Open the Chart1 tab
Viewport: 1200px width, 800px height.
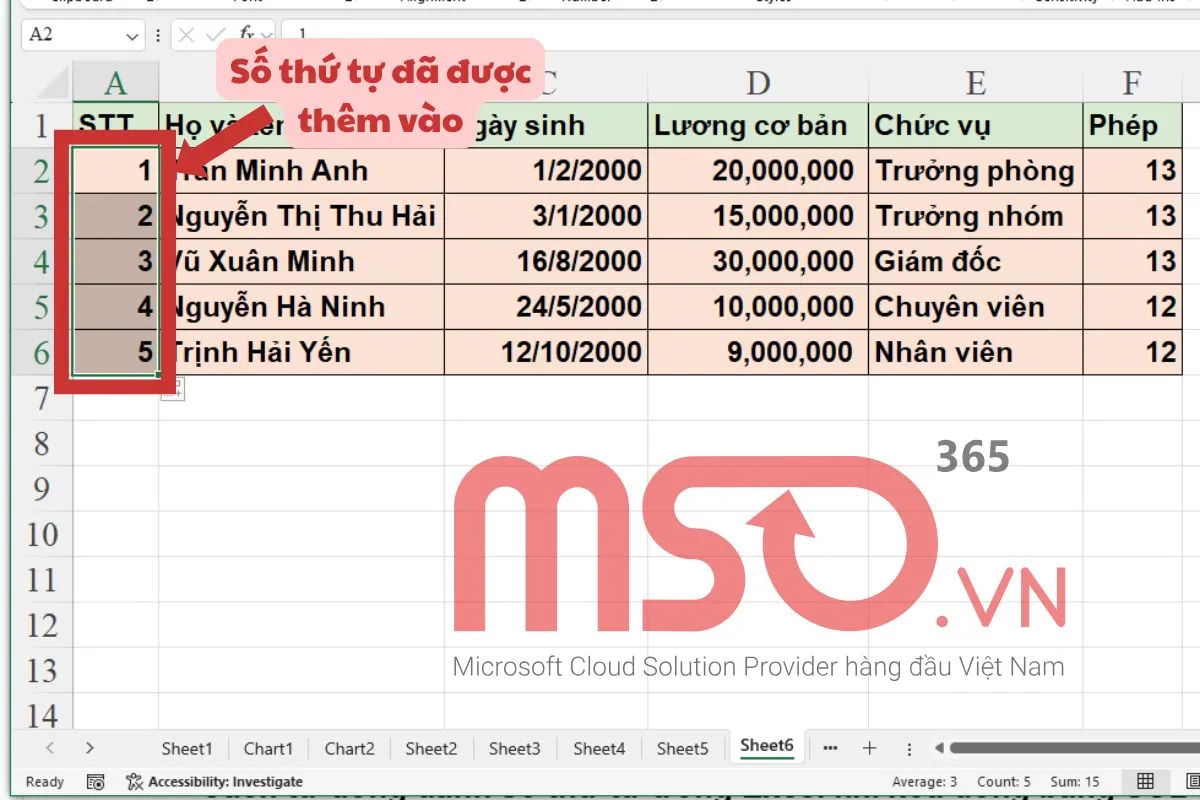pyautogui.click(x=268, y=747)
